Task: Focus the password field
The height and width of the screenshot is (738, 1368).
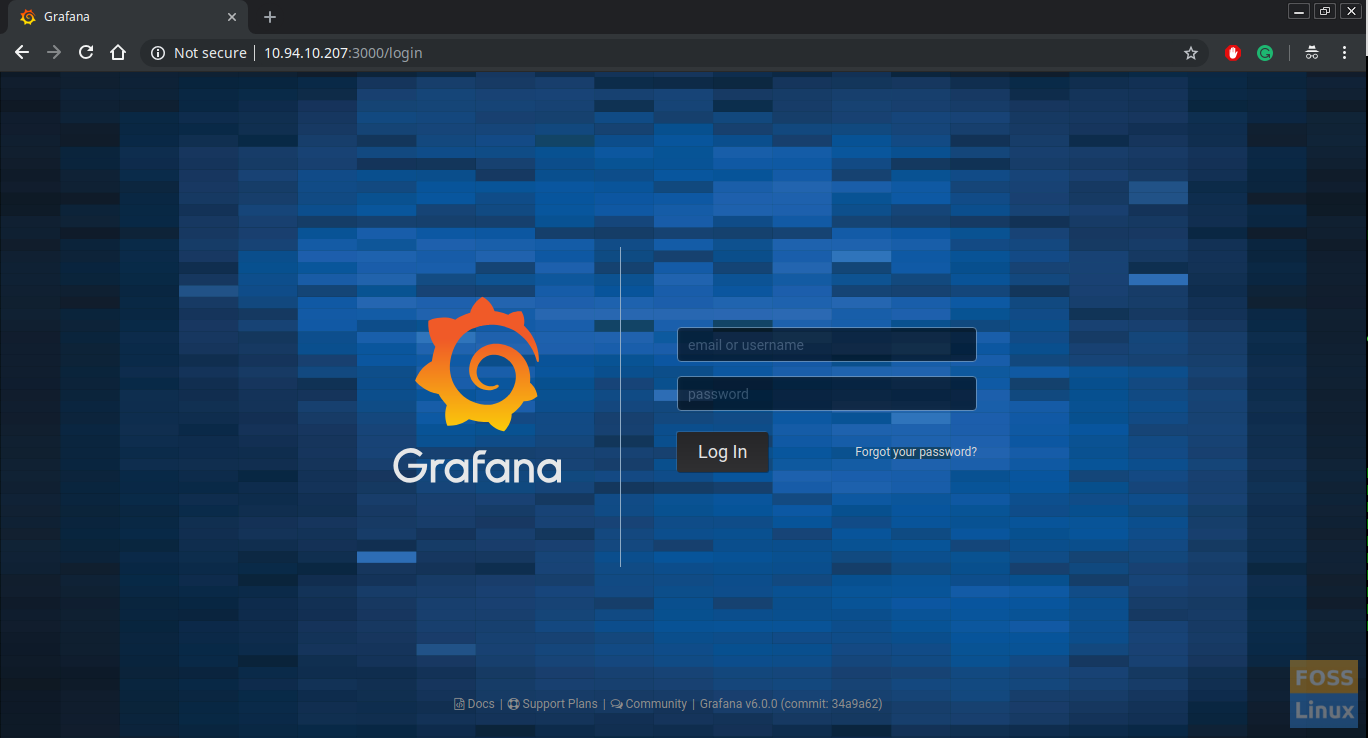Action: pyautogui.click(x=826, y=394)
